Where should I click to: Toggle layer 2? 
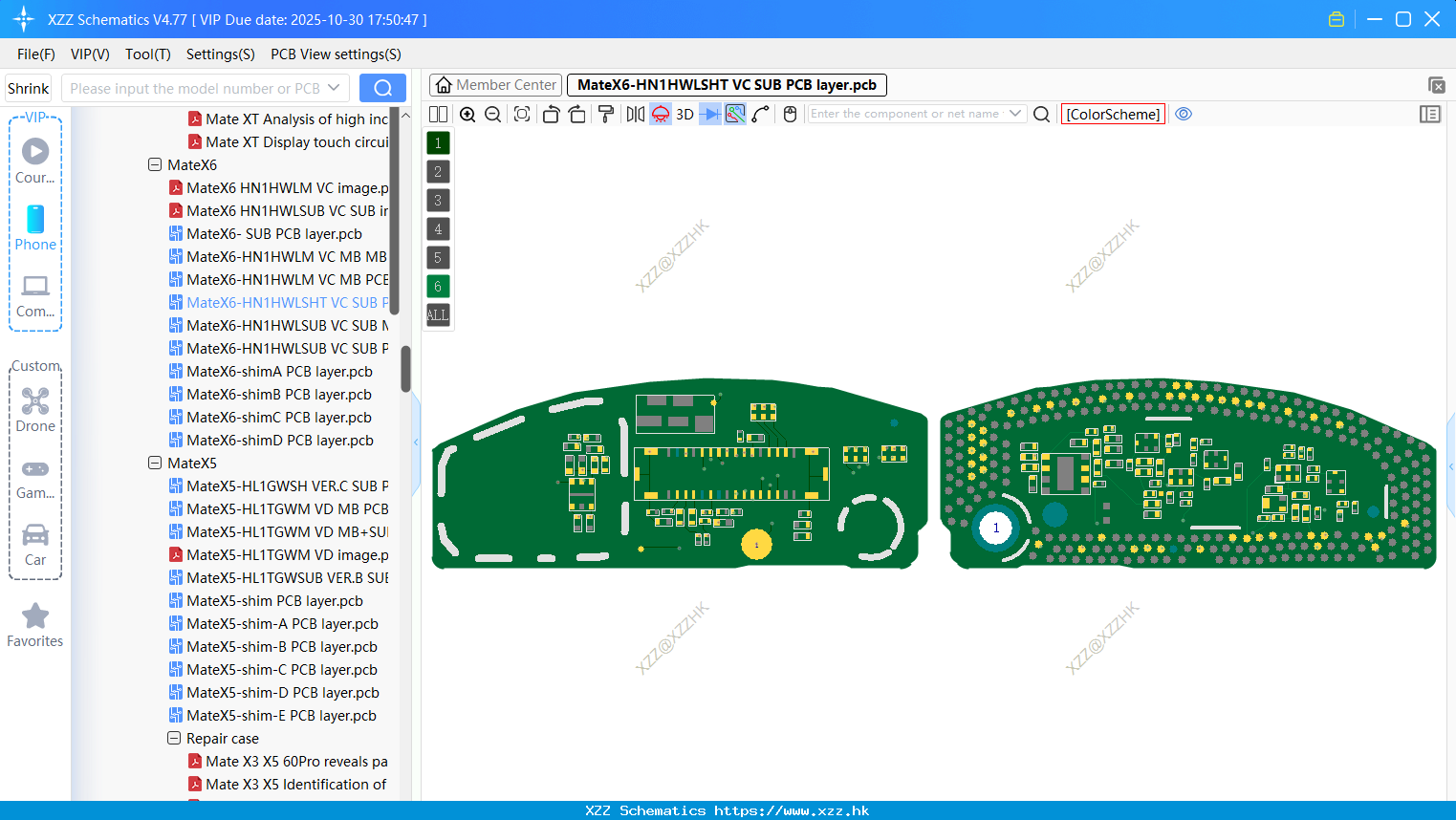click(x=438, y=171)
